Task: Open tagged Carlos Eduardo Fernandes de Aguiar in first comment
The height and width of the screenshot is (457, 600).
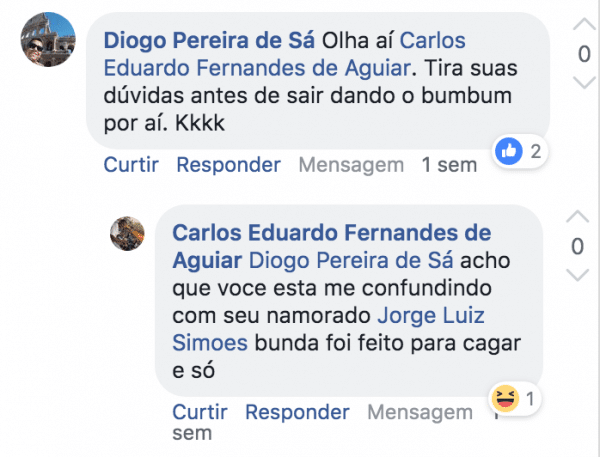Action: [257, 68]
